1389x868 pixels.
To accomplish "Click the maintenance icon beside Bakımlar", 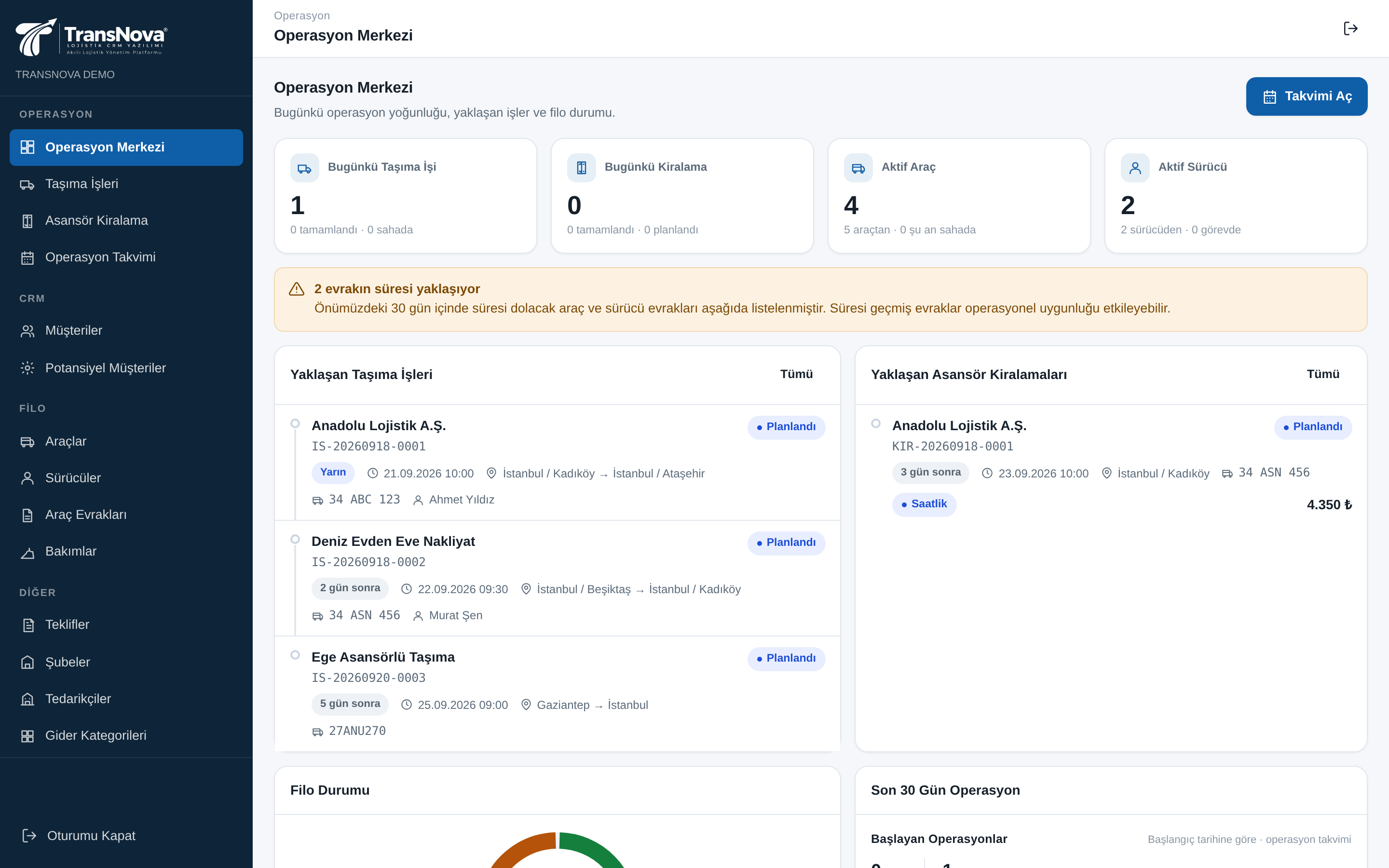I will [x=27, y=552].
